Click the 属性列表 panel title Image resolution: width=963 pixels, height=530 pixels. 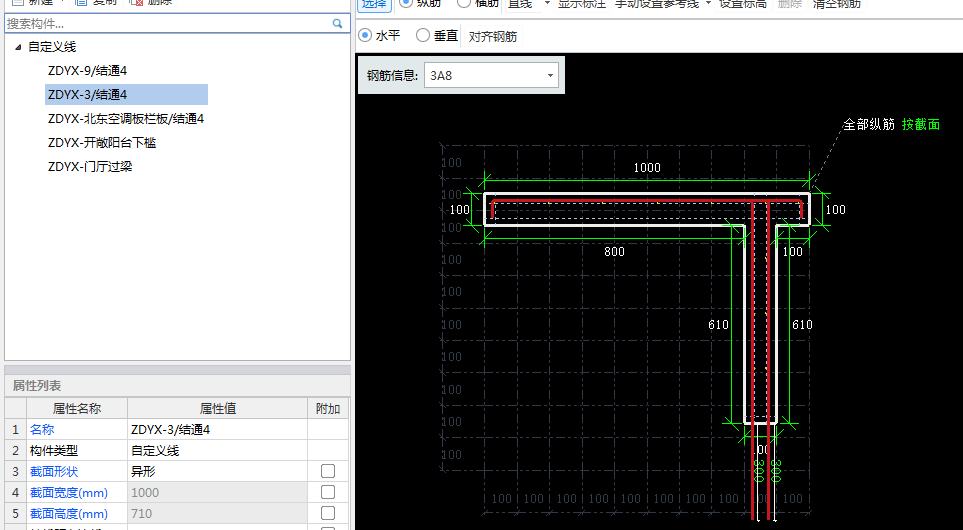tap(37, 386)
